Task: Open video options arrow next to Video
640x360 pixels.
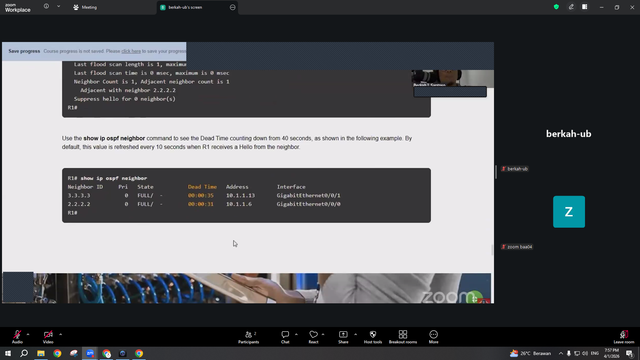Action: click(60, 334)
